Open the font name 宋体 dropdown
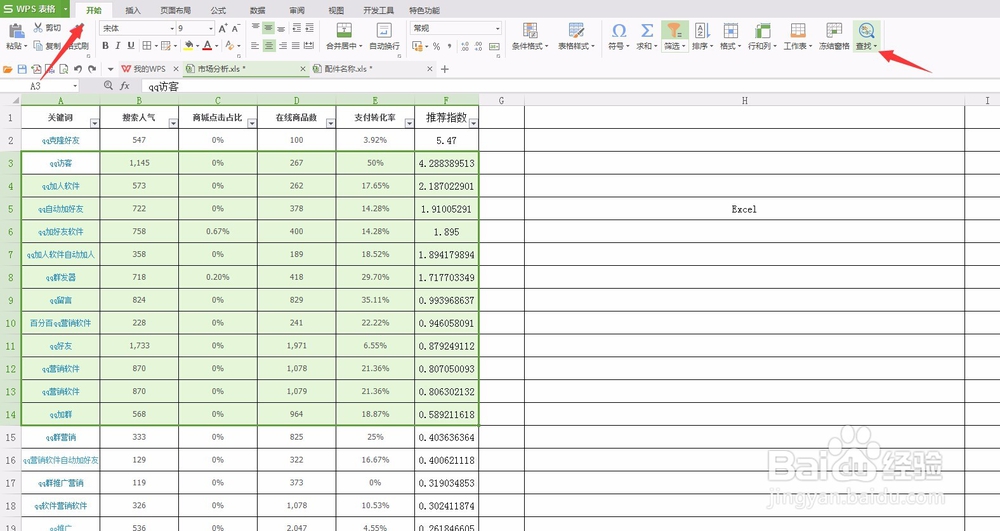Image resolution: width=1000 pixels, height=531 pixels. pos(172,29)
